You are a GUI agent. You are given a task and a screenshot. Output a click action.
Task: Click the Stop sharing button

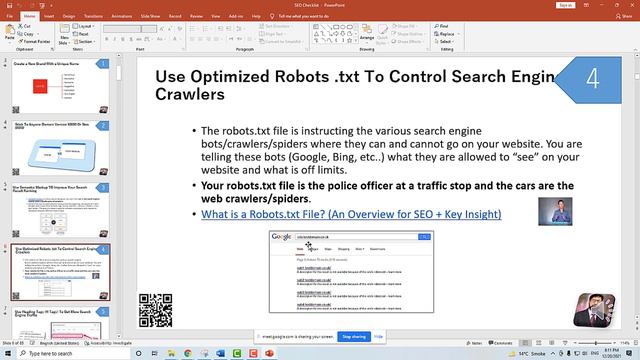pyautogui.click(x=354, y=337)
